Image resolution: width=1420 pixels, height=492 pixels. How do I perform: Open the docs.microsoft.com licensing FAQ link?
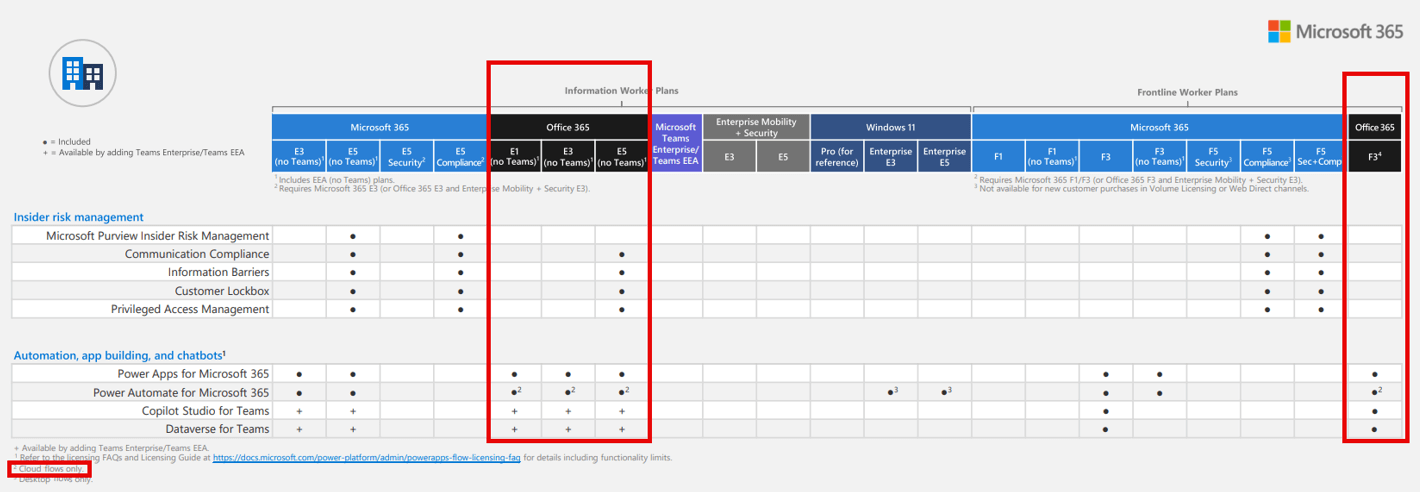(366, 457)
